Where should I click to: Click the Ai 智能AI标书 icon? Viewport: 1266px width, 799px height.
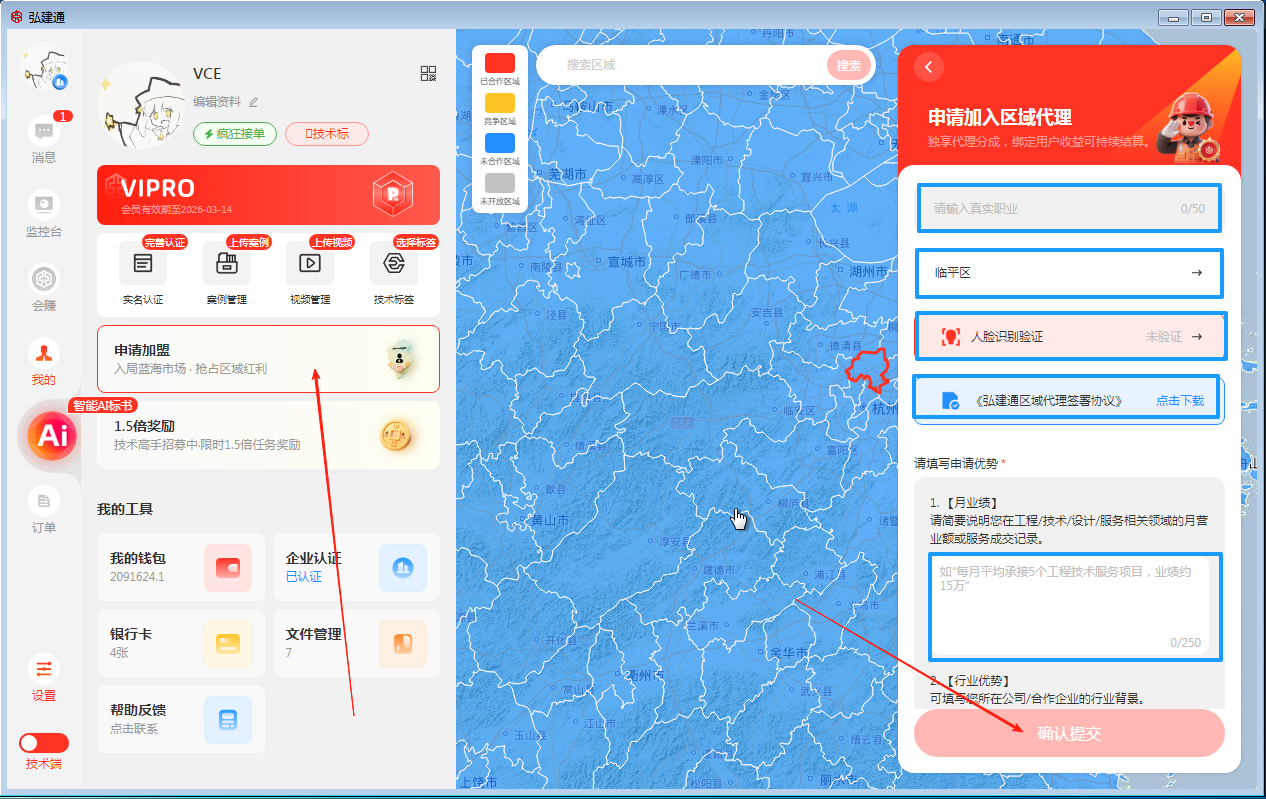tap(50, 436)
